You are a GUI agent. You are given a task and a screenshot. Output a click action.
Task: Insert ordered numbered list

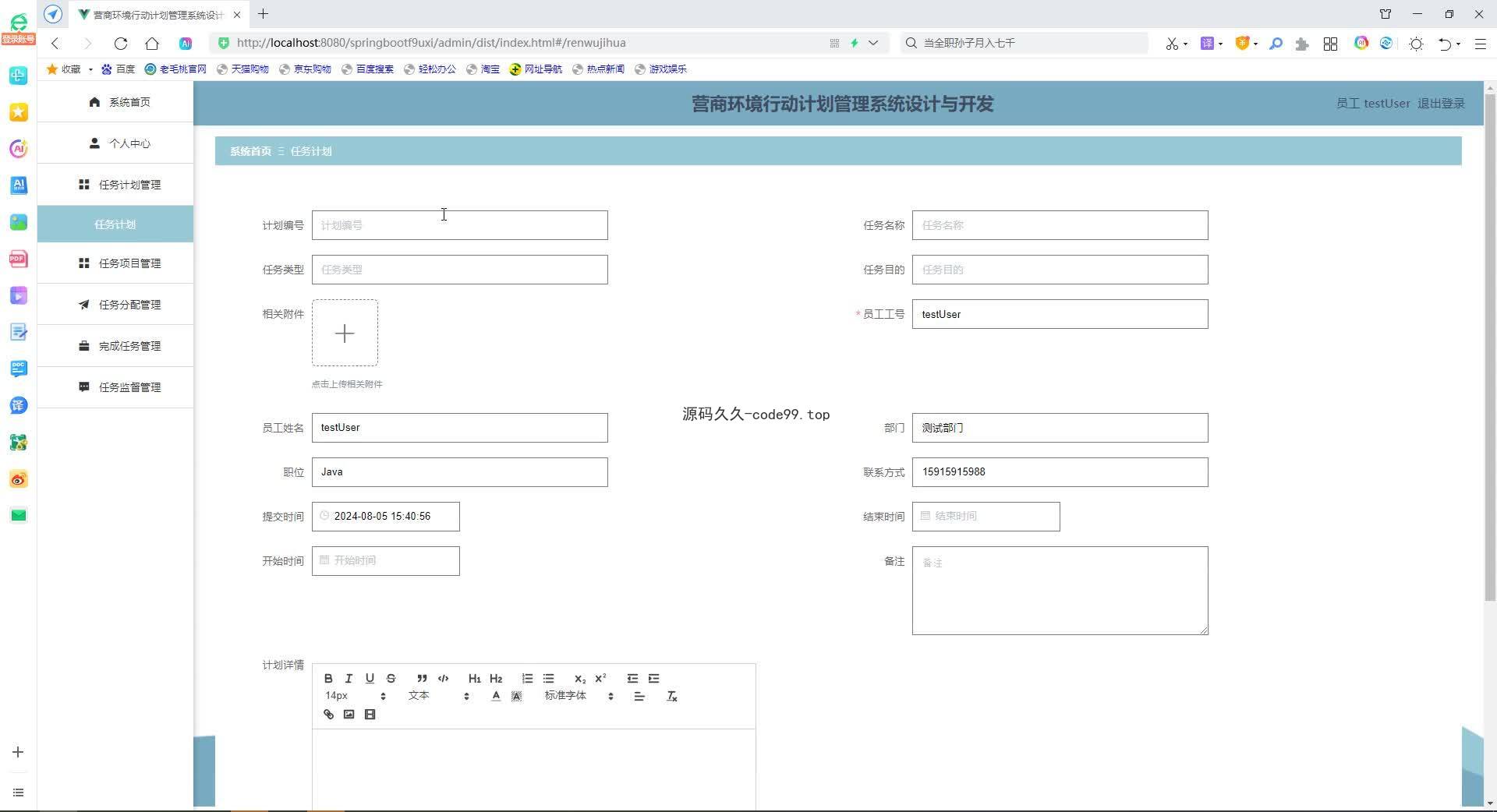(527, 679)
